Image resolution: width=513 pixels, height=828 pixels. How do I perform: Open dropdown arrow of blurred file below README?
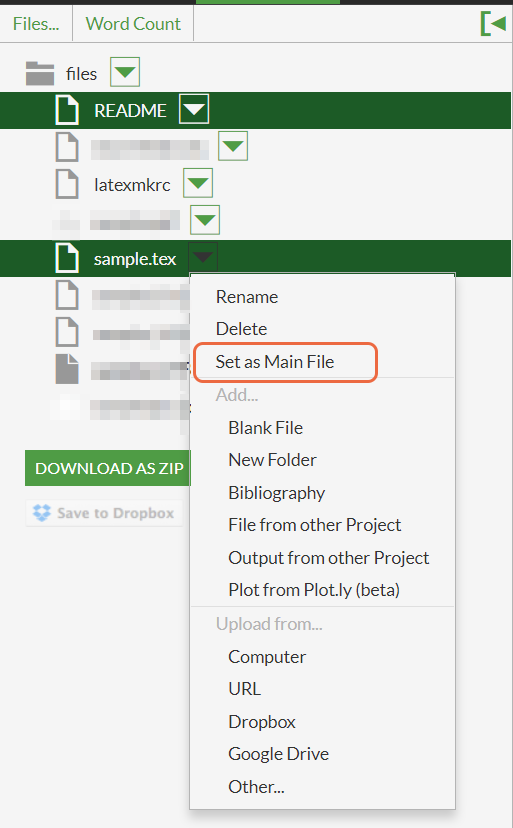pos(233,146)
